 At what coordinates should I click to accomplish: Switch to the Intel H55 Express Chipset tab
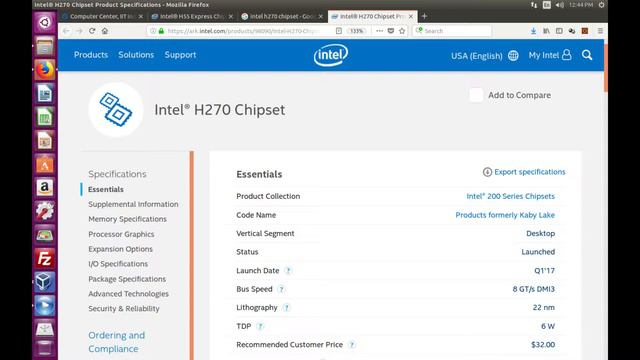coord(191,16)
